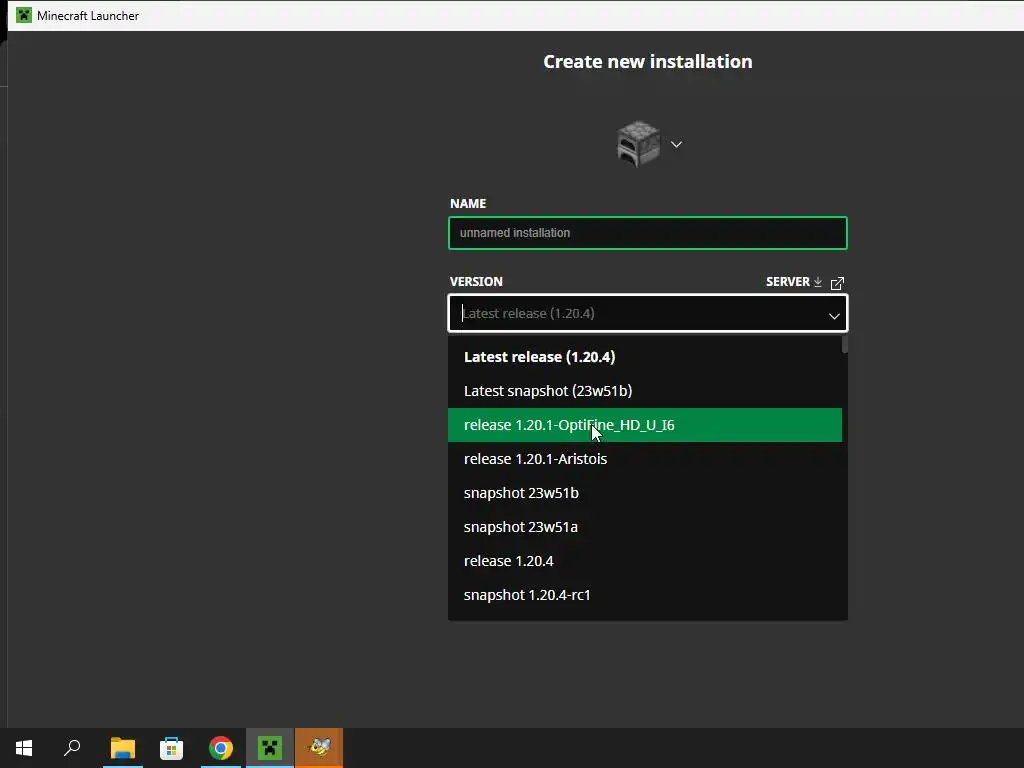Open Microsoft Store from the taskbar
Screen dimensions: 1024x768
172,748
